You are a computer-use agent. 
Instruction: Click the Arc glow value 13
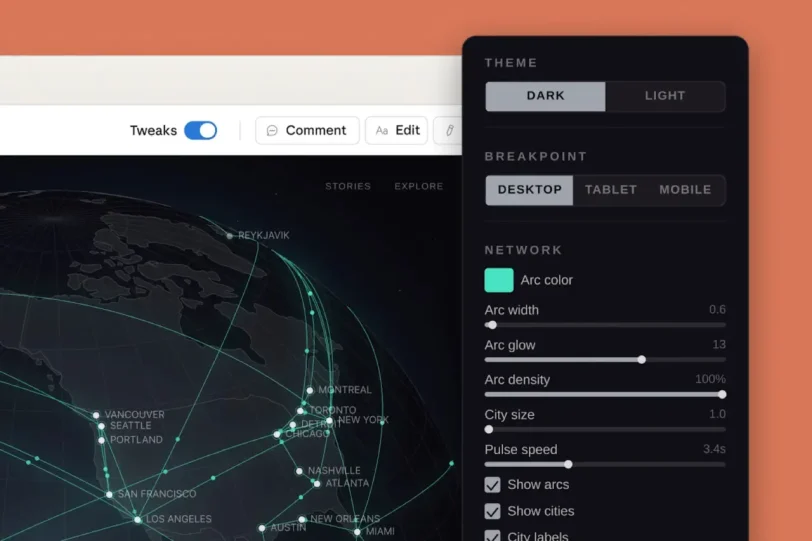(x=719, y=344)
